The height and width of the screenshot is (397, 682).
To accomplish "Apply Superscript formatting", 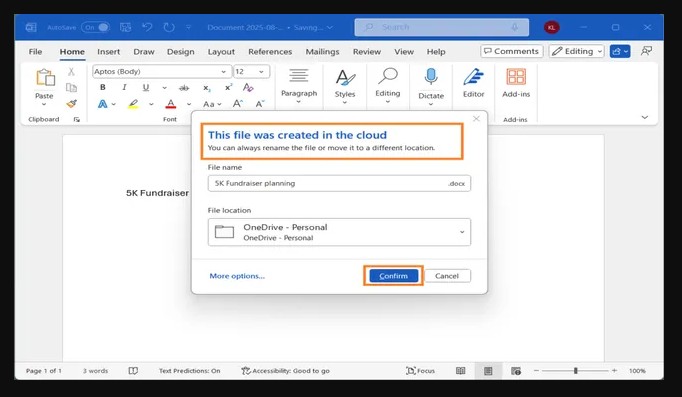I will pos(228,87).
